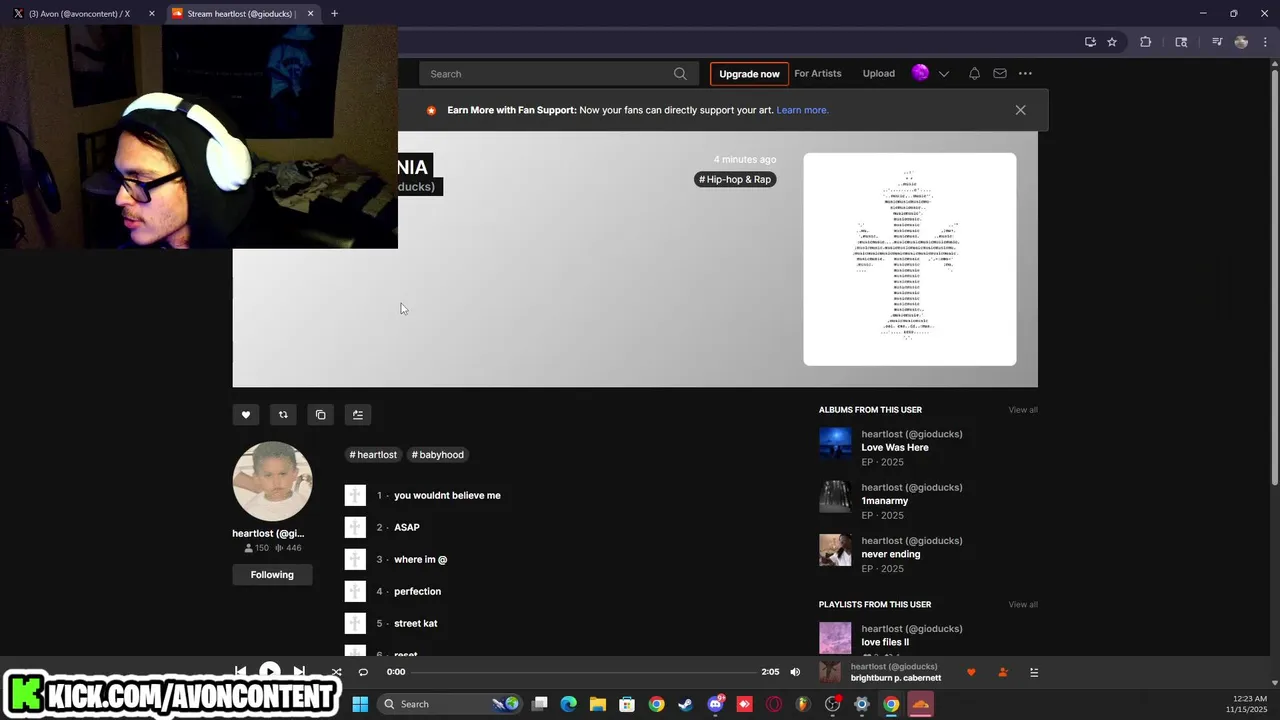The width and height of the screenshot is (1280, 720).
Task: Open the love files II playlist
Action: pos(885,642)
